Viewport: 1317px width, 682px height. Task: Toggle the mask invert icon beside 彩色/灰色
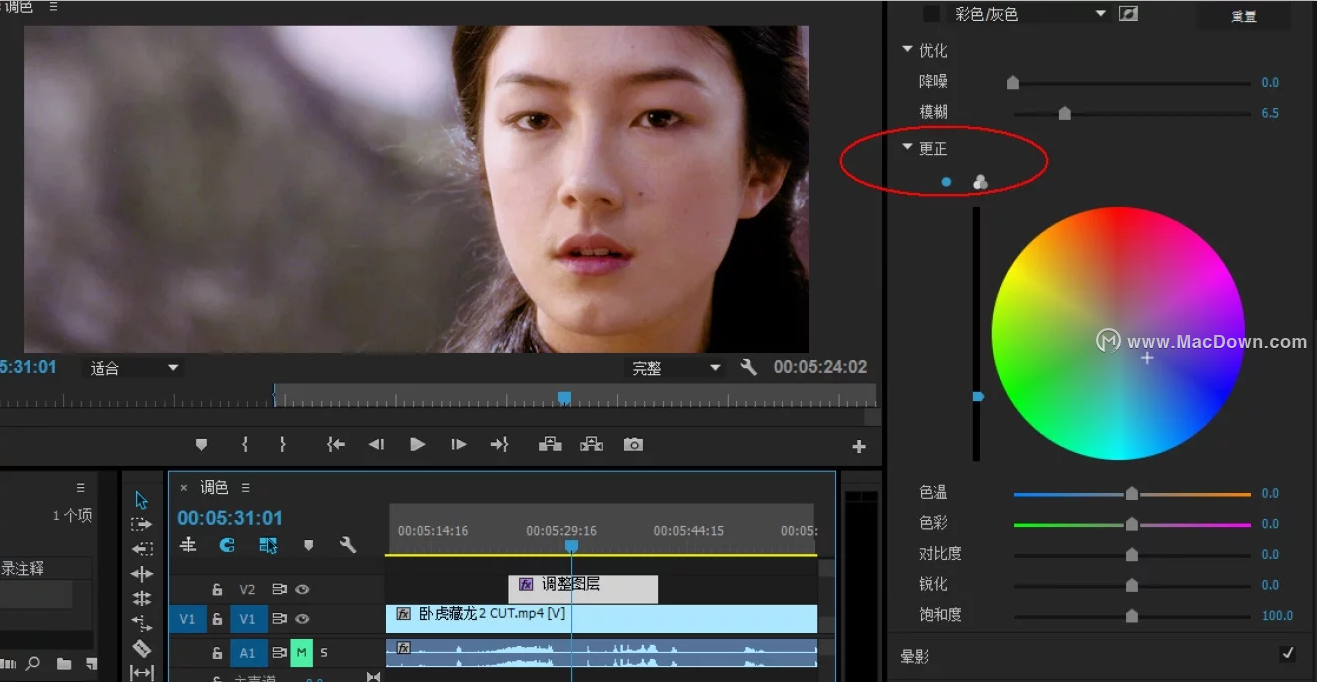1128,14
